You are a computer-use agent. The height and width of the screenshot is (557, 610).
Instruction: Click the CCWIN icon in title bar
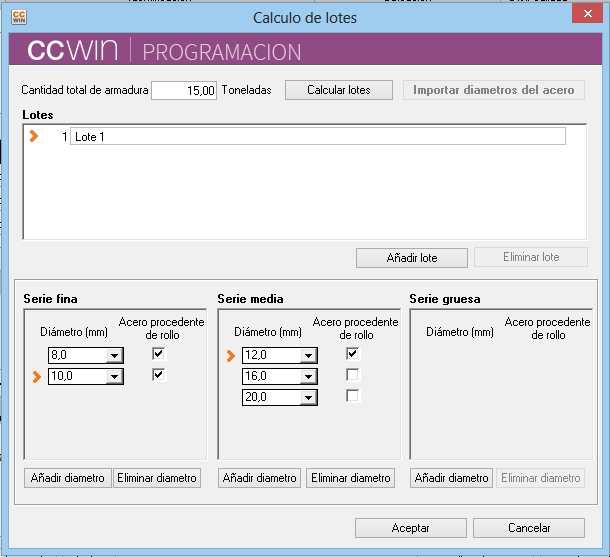(19, 17)
